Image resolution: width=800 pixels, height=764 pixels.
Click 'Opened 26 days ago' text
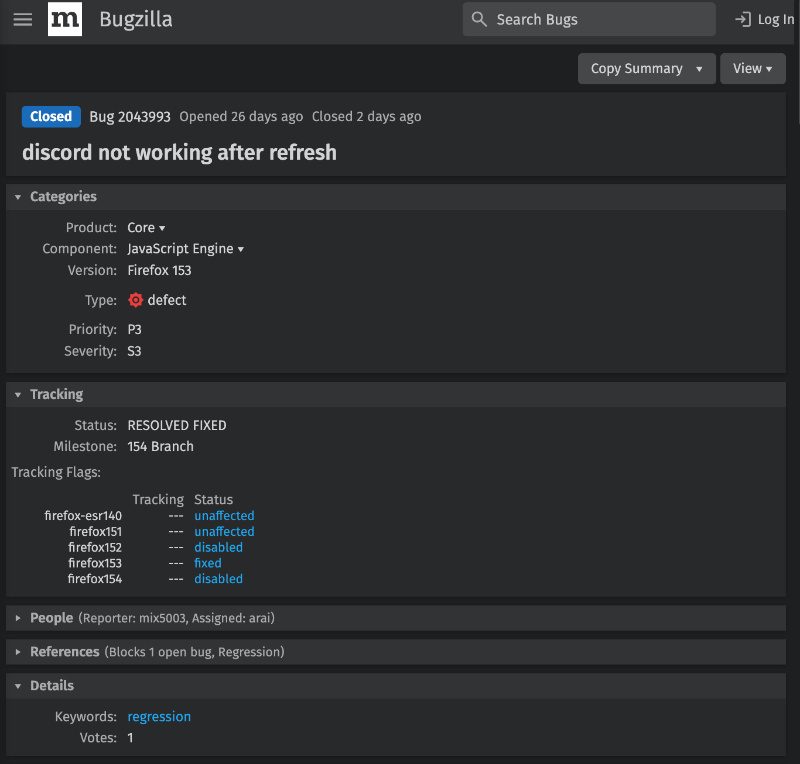coord(241,117)
